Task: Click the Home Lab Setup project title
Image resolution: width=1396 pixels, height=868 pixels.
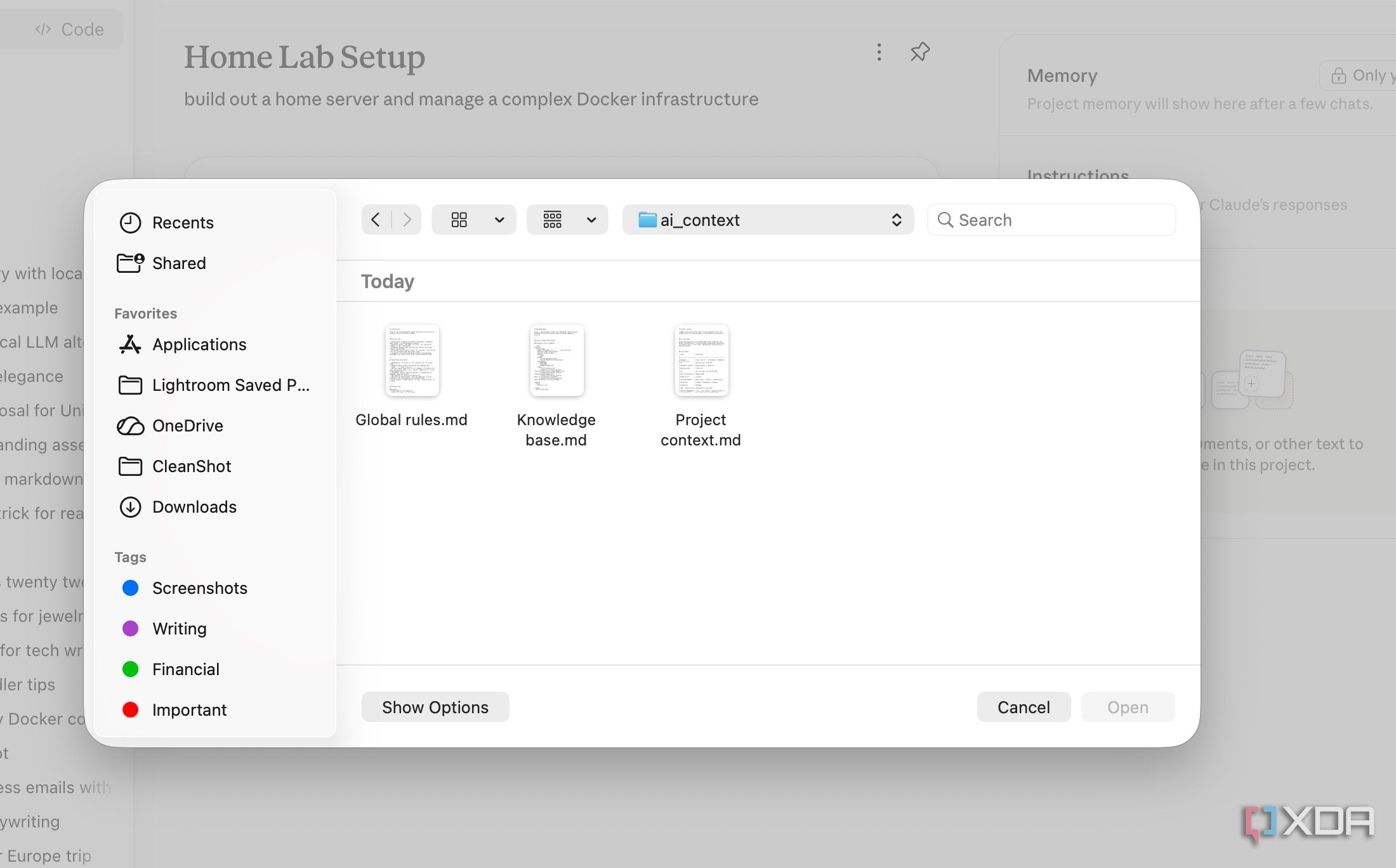Action: point(305,57)
